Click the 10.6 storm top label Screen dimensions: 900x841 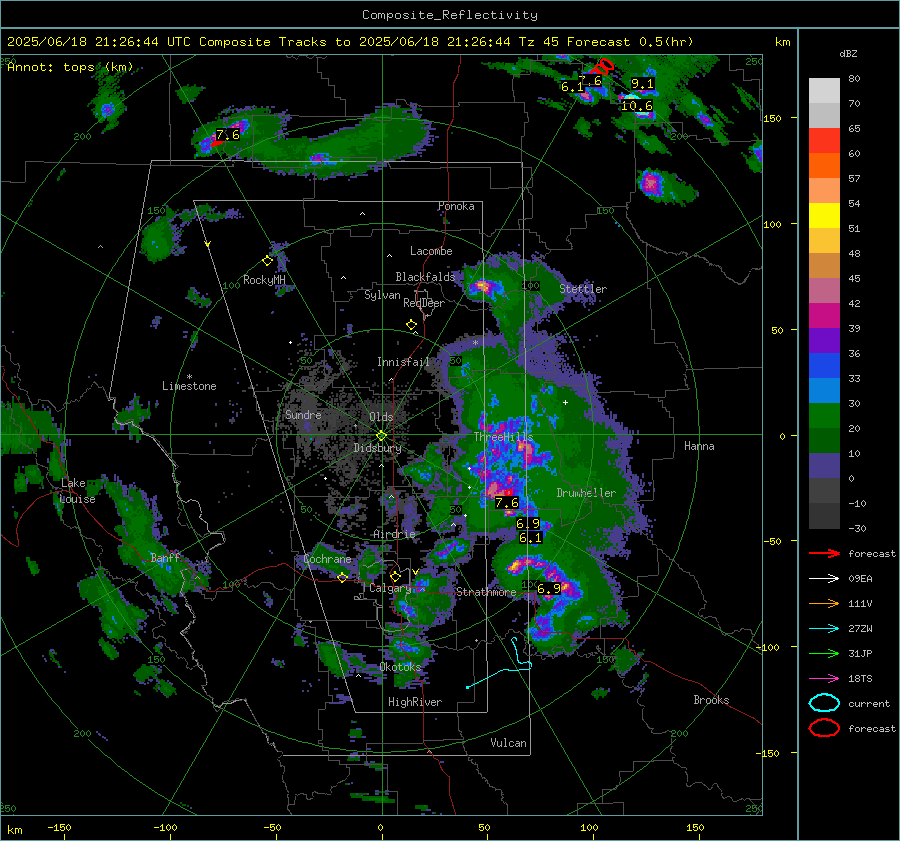pos(637,106)
